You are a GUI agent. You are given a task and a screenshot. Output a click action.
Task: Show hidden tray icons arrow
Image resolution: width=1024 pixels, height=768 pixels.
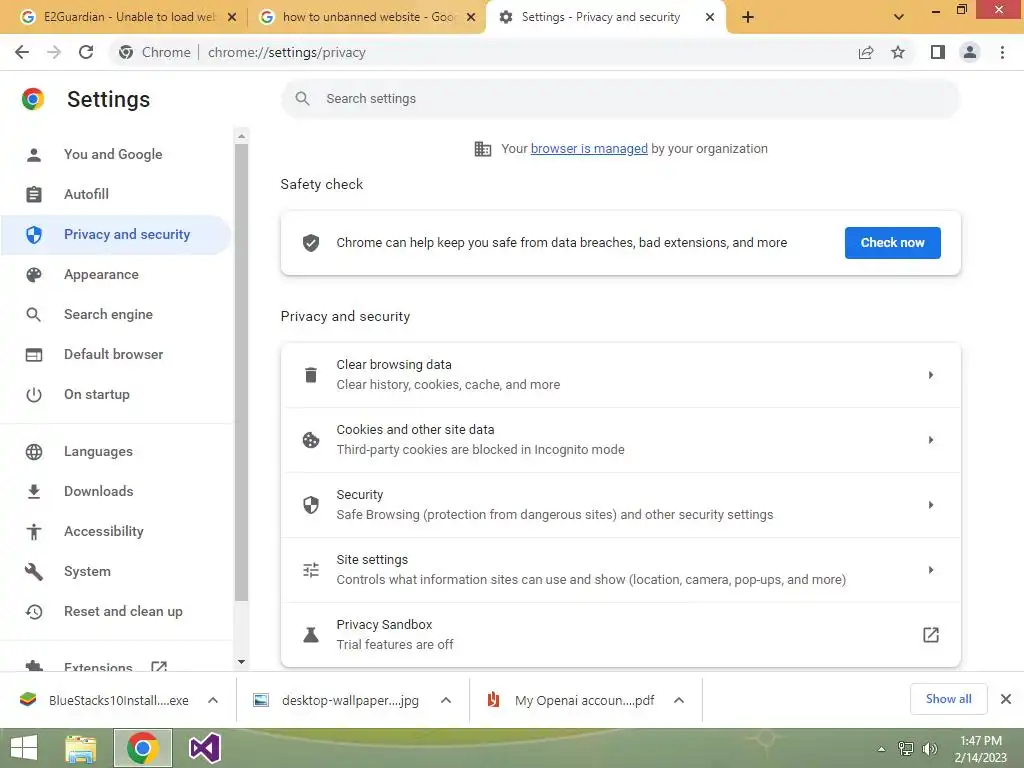[882, 749]
